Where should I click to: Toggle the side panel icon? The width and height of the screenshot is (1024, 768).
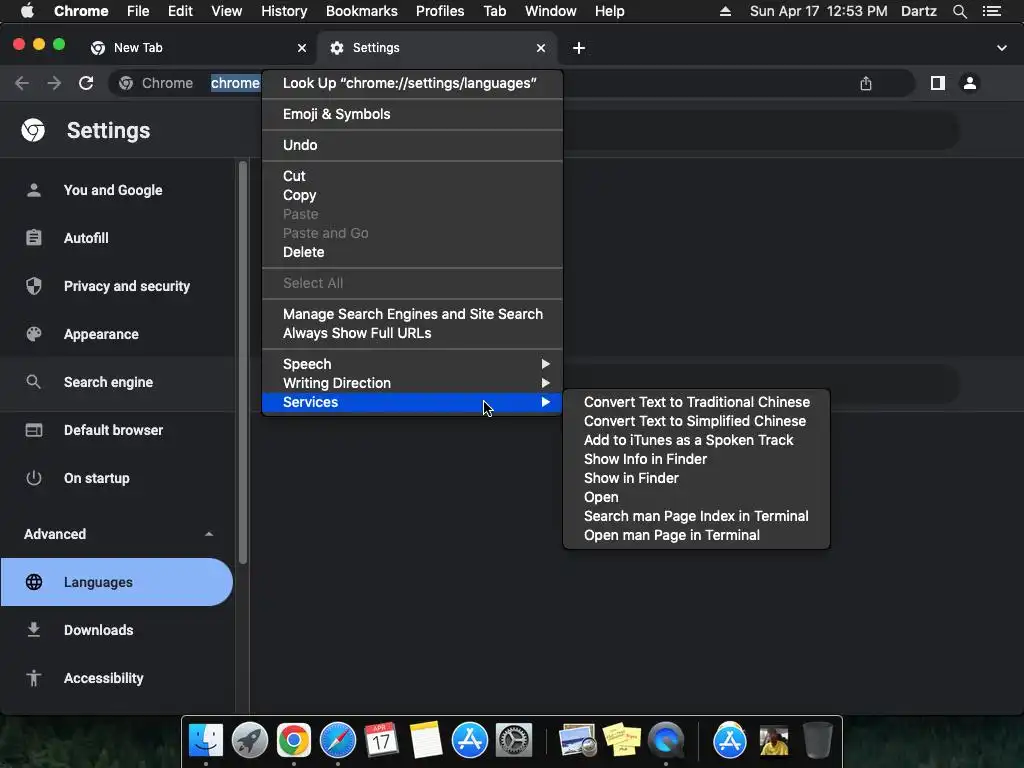pos(938,83)
